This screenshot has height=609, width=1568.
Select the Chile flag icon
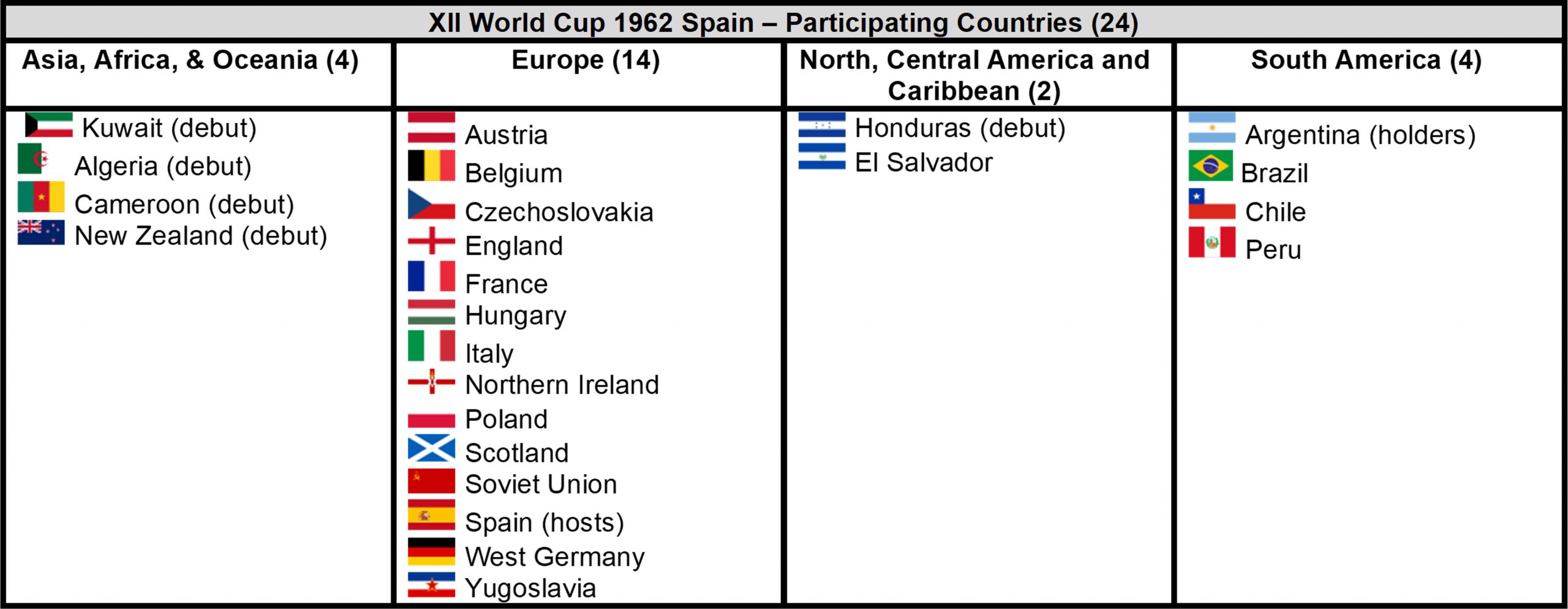pos(1212,204)
